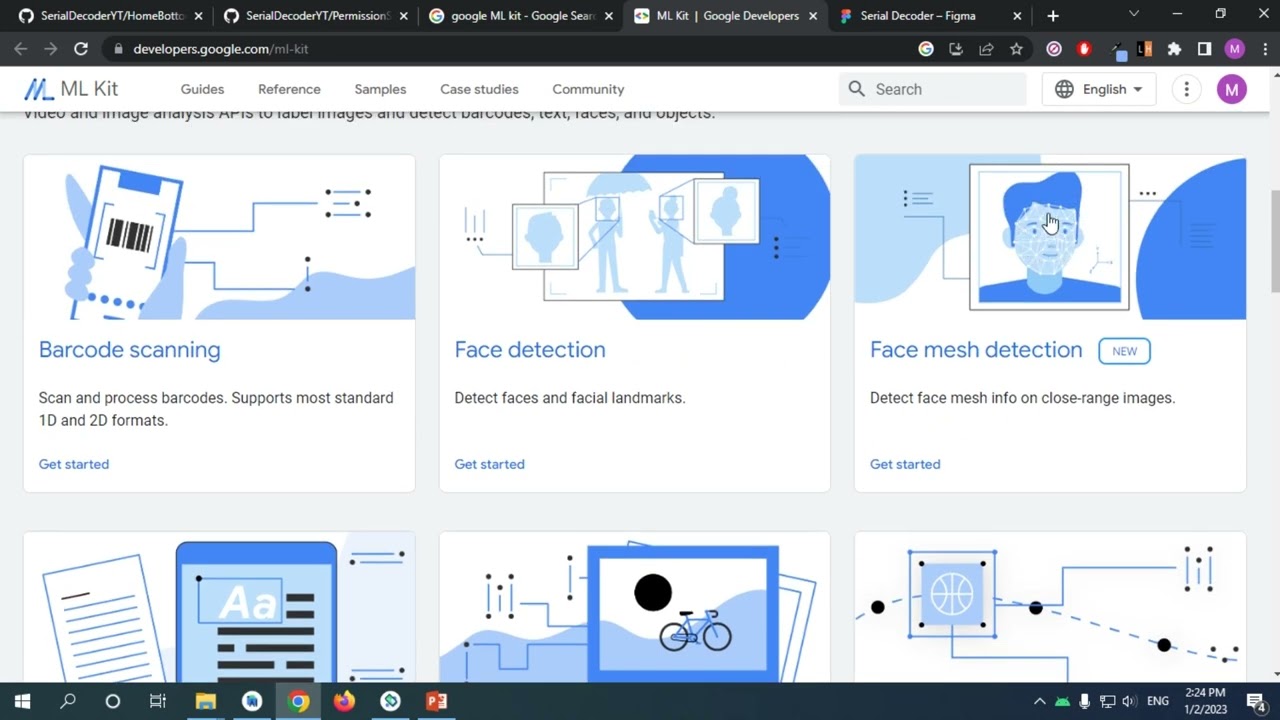The height and width of the screenshot is (720, 1280).
Task: Click the ML Kit logo
Action: pos(70,89)
